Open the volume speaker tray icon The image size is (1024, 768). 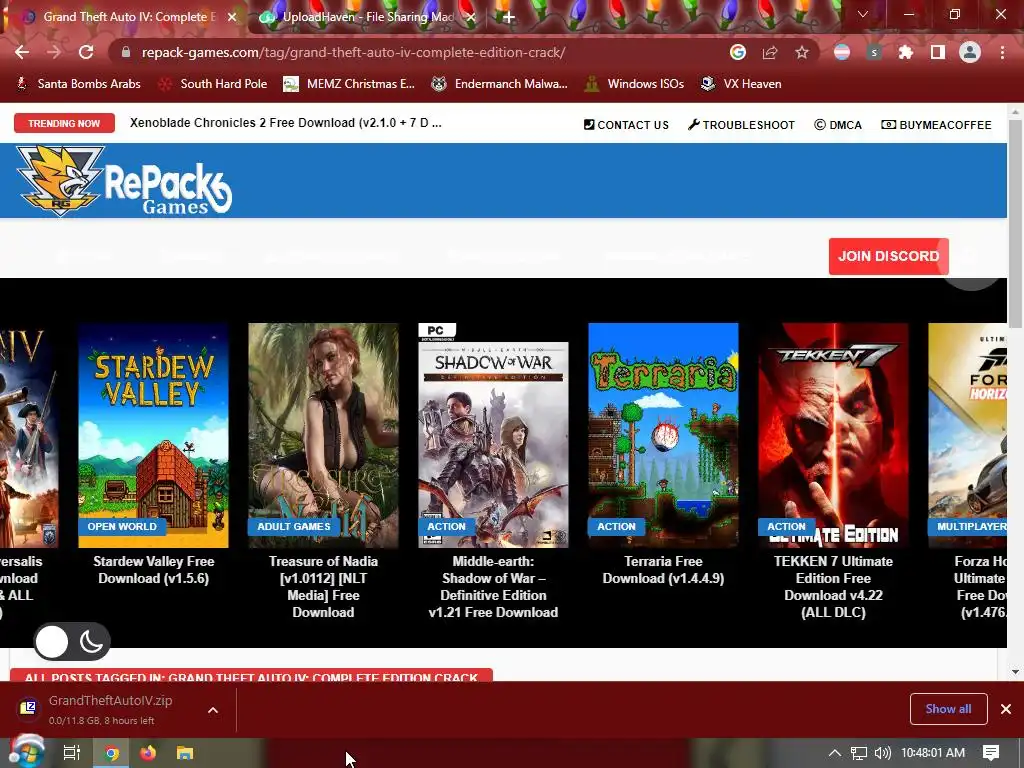[883, 753]
